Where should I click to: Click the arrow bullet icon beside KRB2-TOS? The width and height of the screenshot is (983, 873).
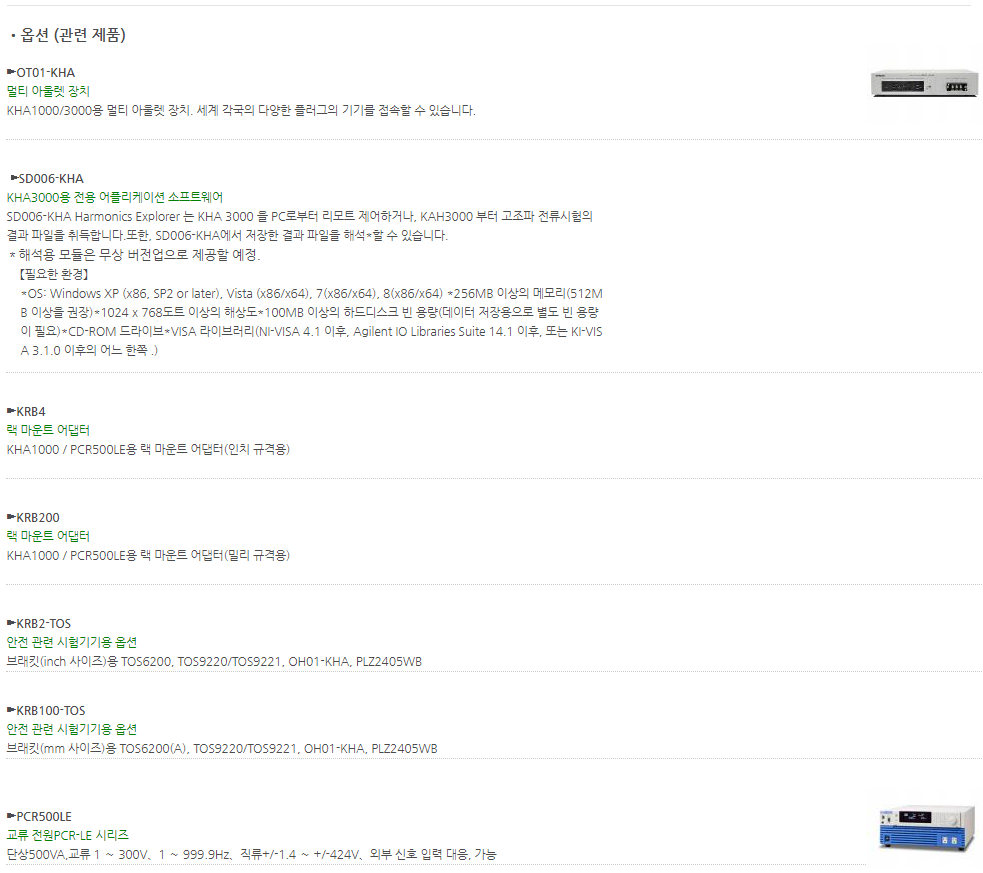point(11,622)
